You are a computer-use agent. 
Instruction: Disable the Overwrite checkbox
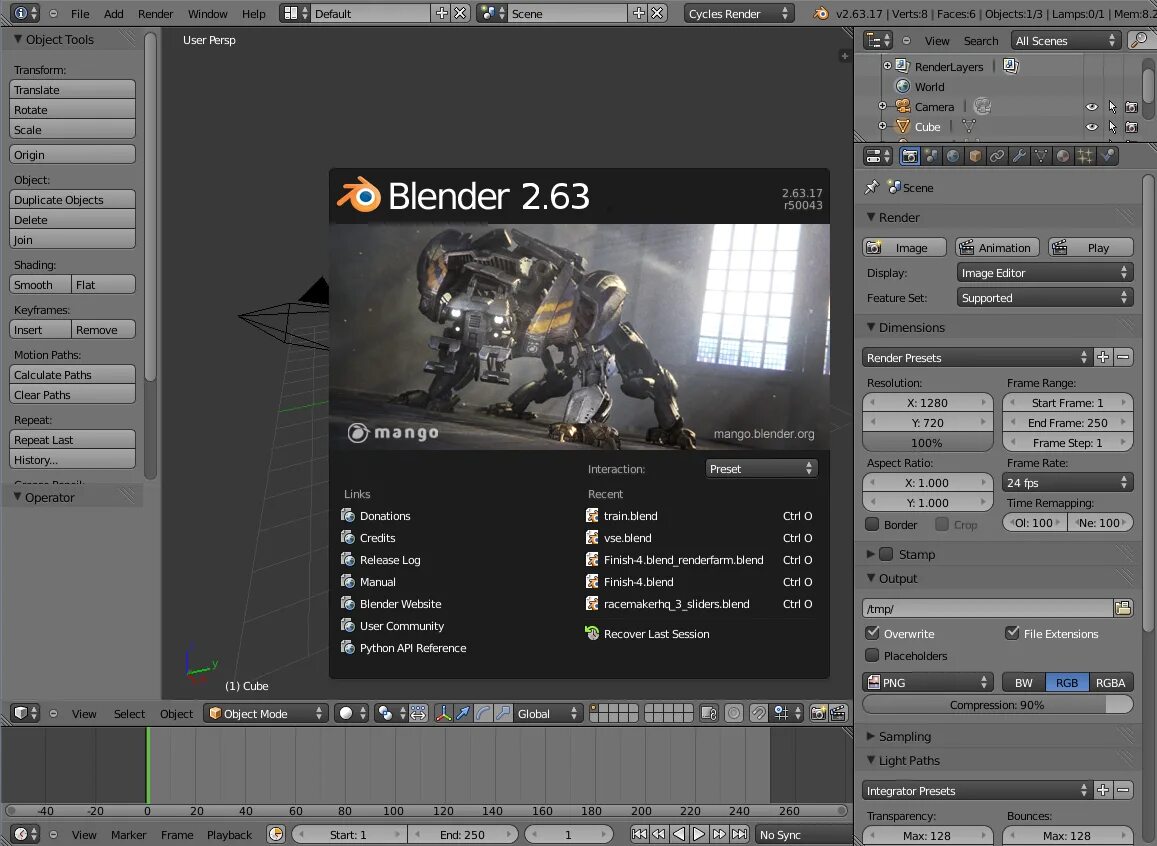click(872, 634)
